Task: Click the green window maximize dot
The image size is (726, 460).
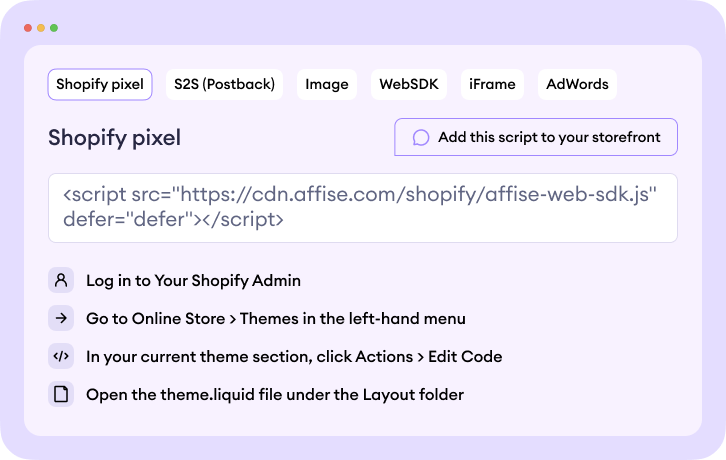Action: (x=54, y=28)
